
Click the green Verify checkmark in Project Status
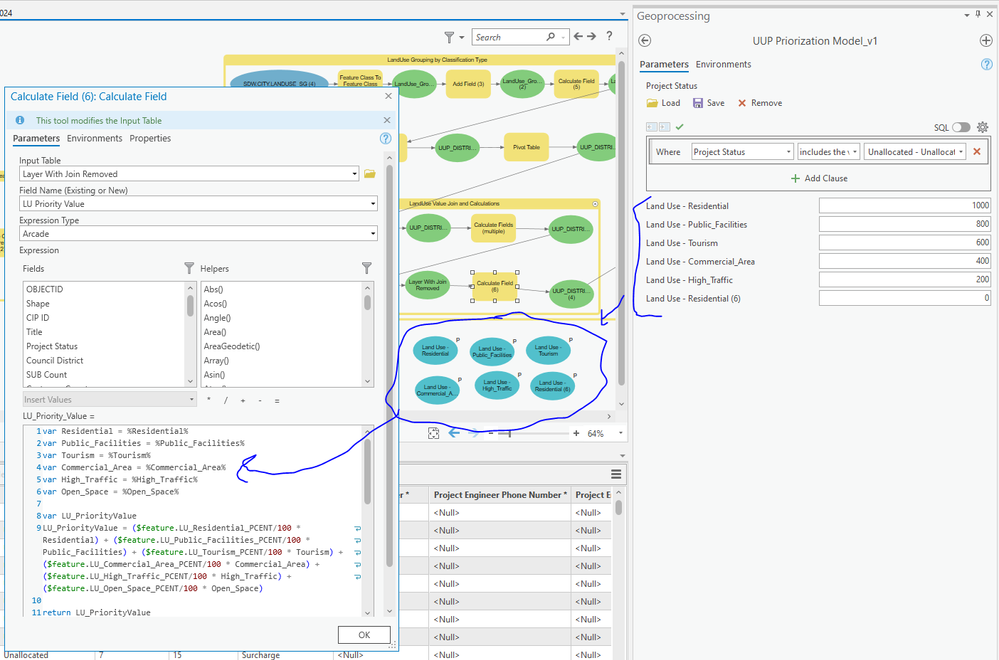pyautogui.click(x=679, y=127)
